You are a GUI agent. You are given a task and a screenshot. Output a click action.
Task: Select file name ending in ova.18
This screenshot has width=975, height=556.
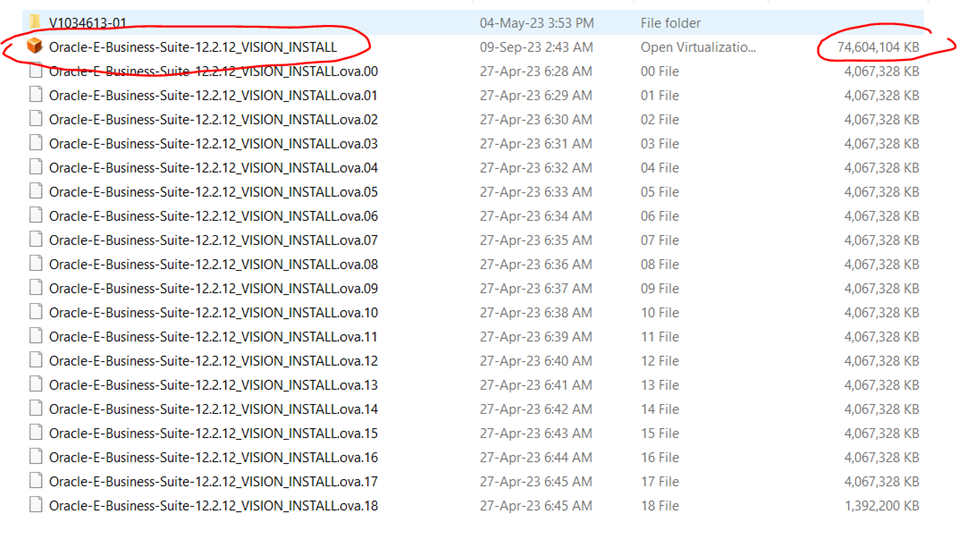213,506
